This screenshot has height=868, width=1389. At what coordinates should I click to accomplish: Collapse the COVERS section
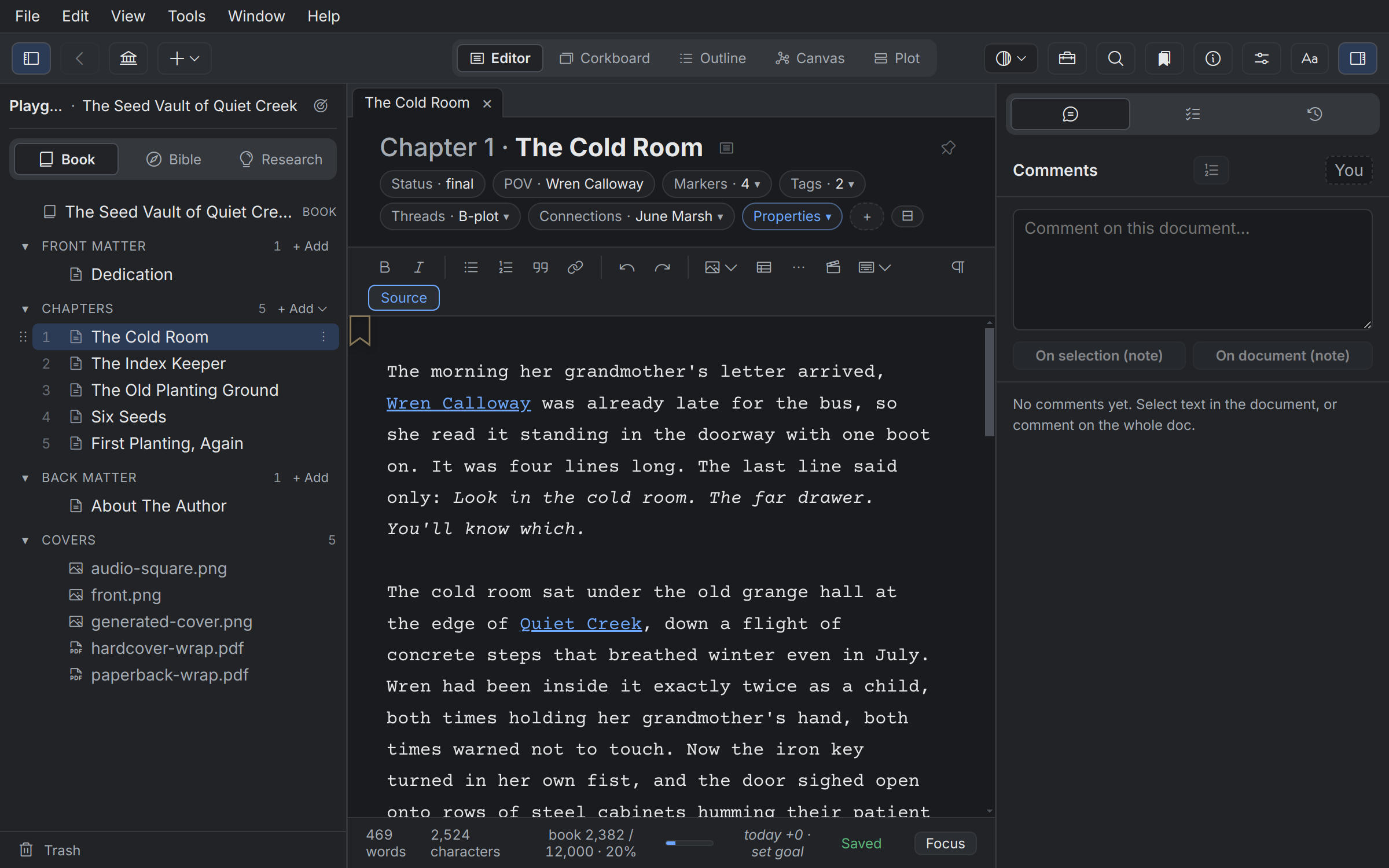25,540
